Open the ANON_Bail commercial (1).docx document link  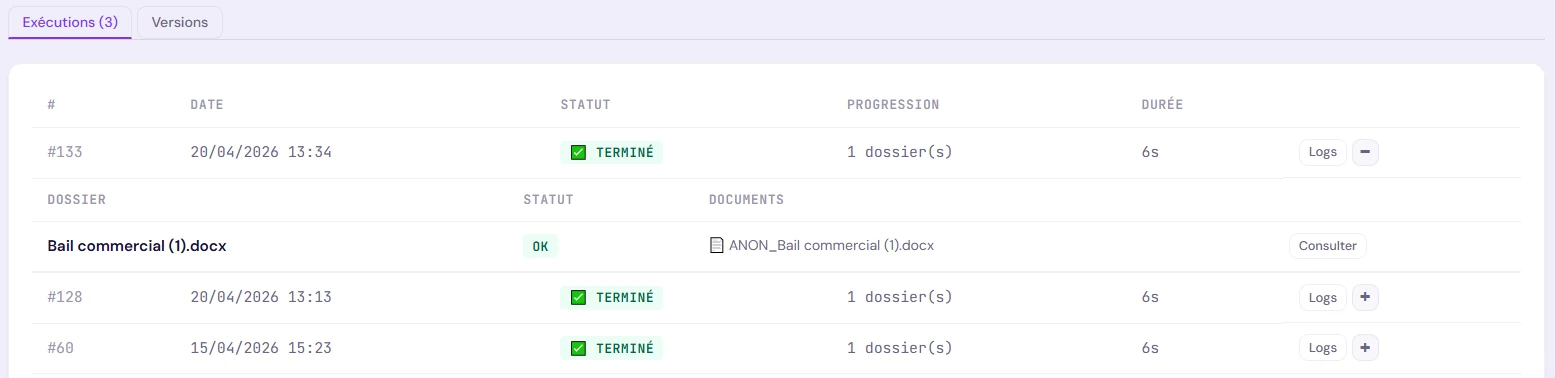pyautogui.click(x=831, y=246)
